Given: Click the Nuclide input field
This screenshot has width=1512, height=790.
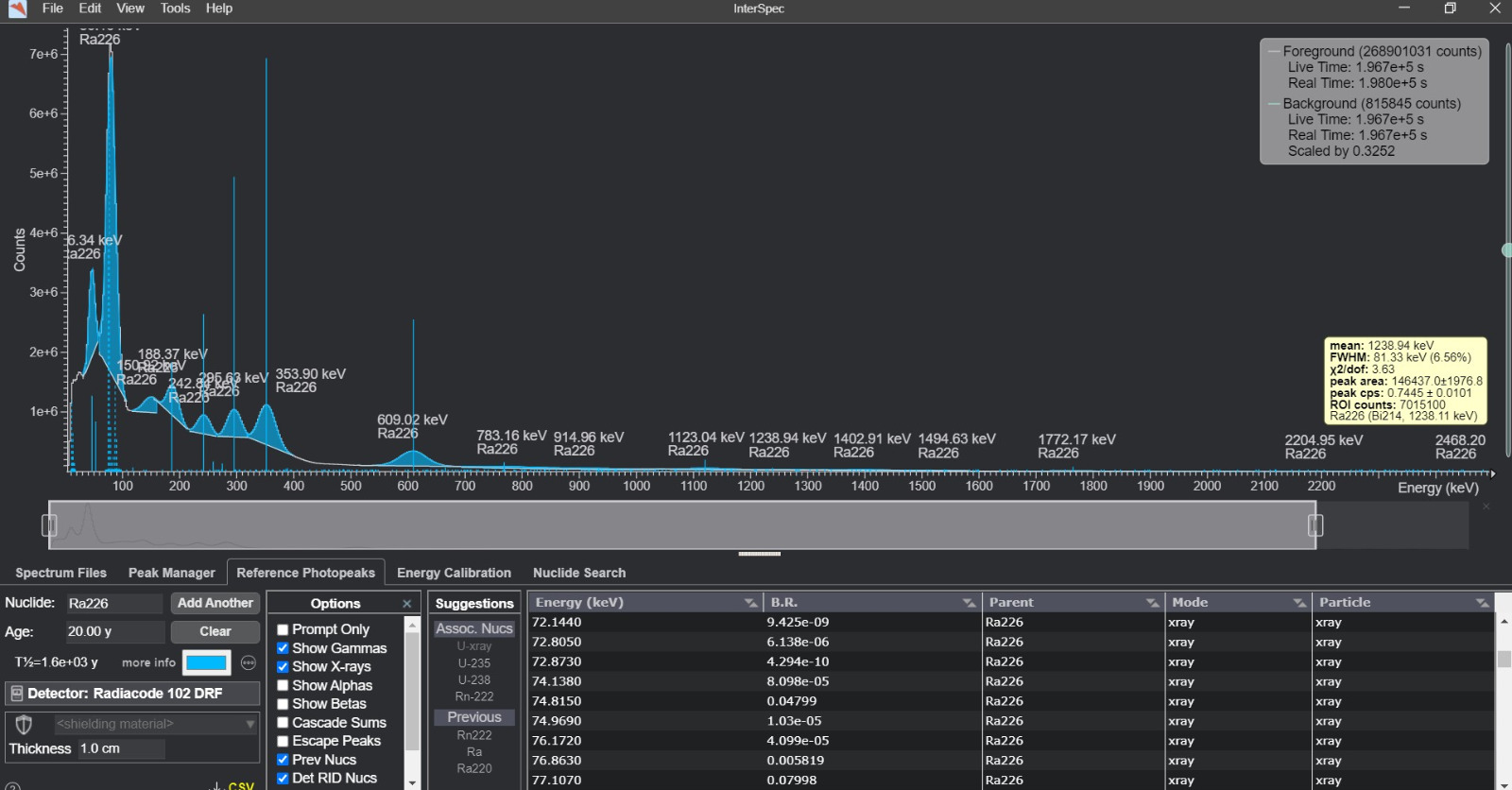Looking at the screenshot, I should coord(113,603).
